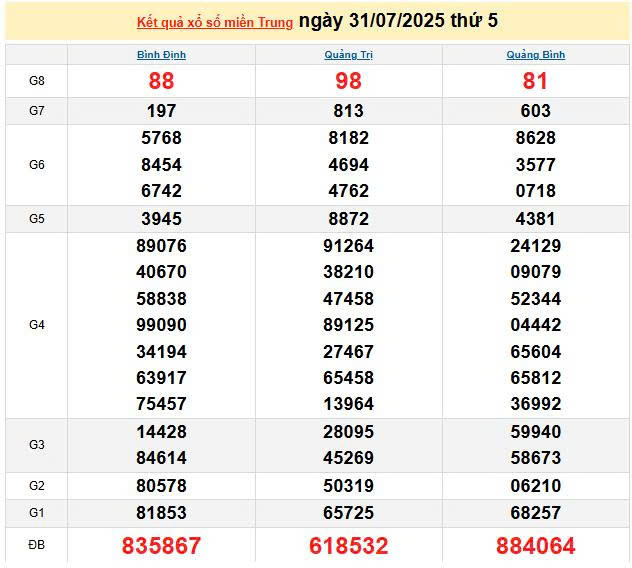Select G5 number 8872
The height and width of the screenshot is (568, 632).
point(349,219)
